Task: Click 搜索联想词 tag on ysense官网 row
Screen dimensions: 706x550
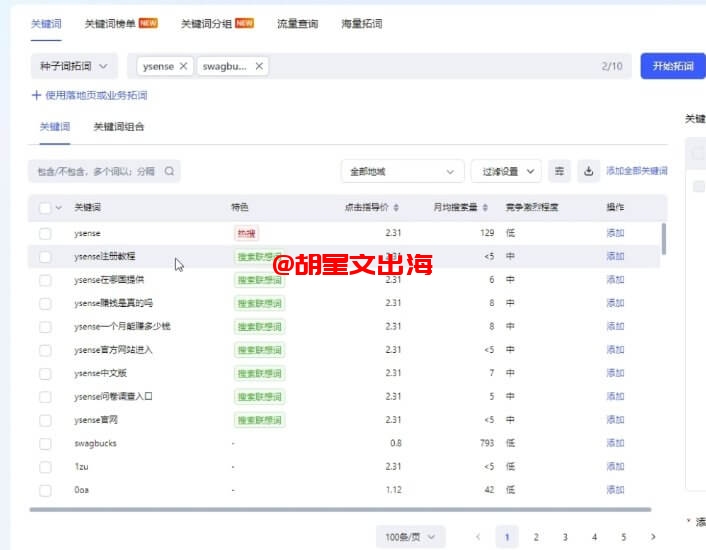Action: click(260, 420)
